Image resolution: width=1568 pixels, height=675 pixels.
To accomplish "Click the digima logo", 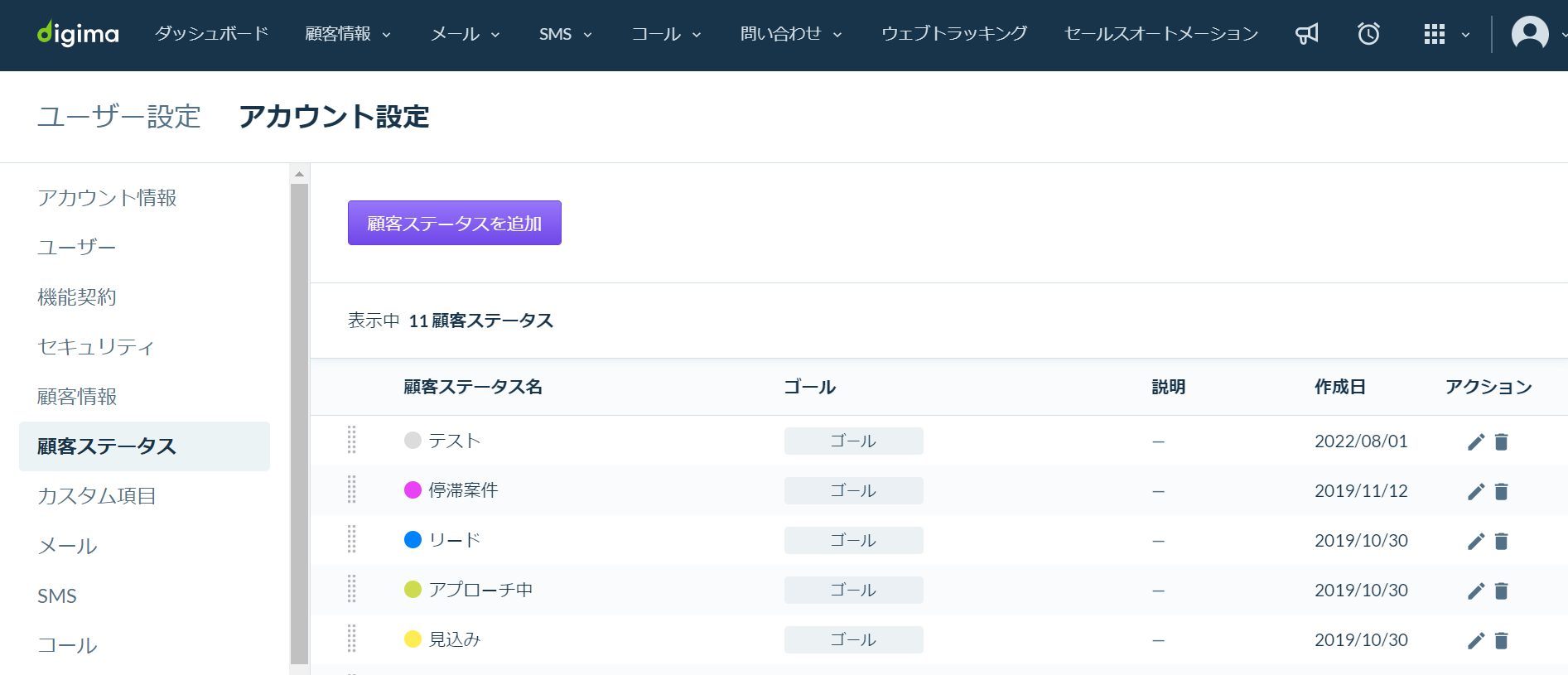I will (x=78, y=34).
